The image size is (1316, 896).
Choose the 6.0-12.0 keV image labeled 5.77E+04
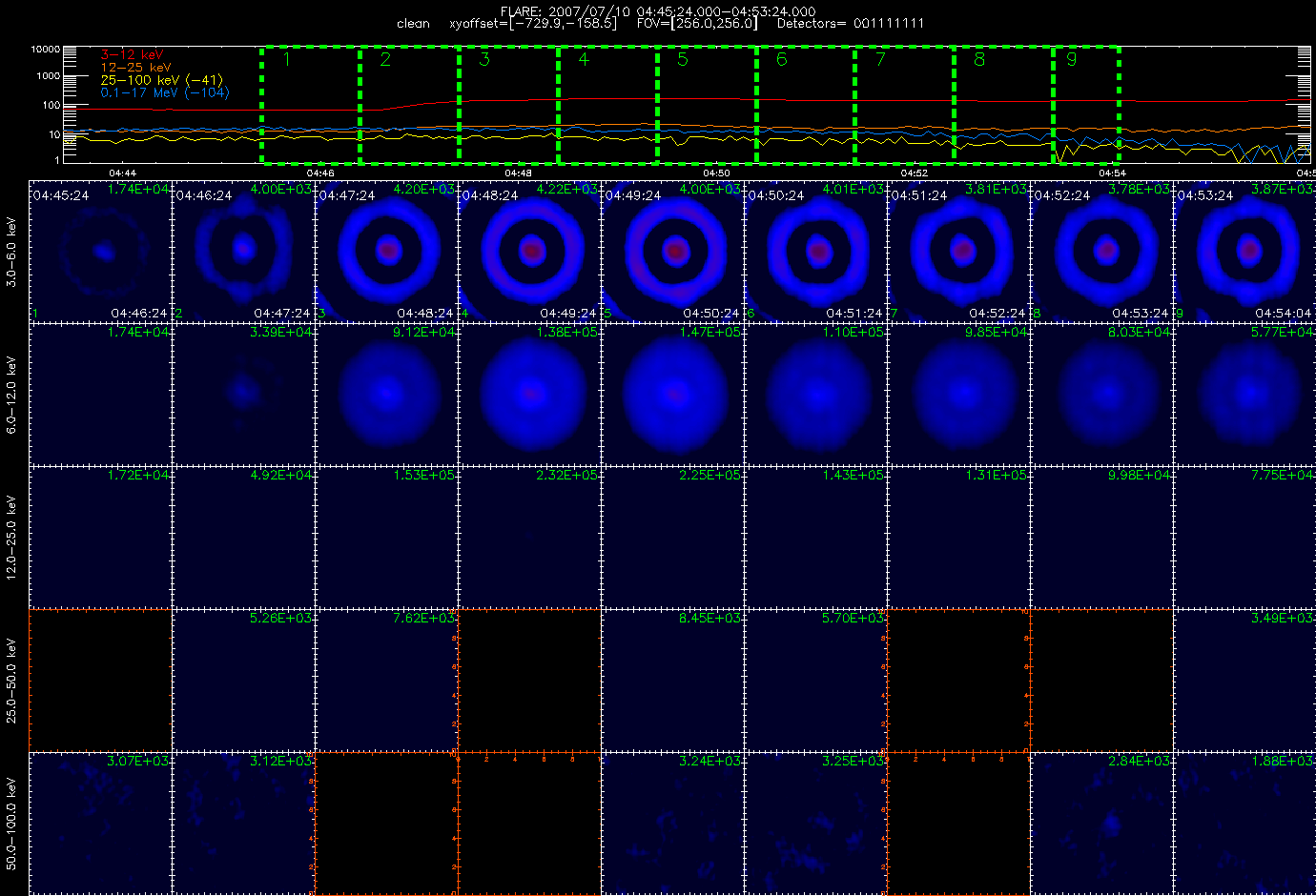pos(1245,395)
